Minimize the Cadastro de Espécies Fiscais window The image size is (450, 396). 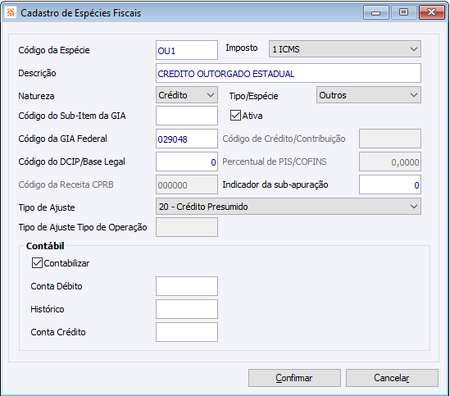(376, 13)
